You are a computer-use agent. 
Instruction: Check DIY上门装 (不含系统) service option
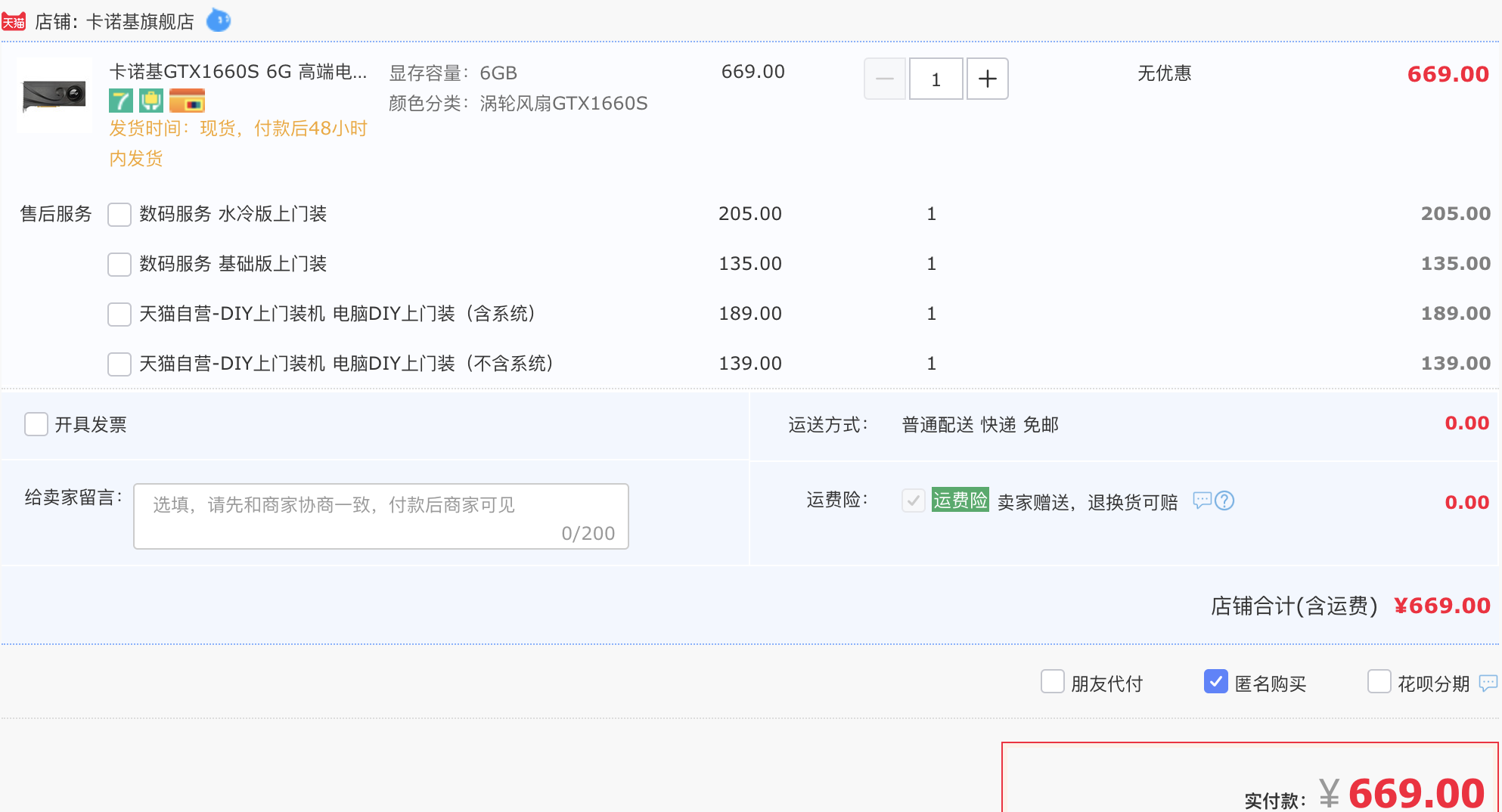119,364
